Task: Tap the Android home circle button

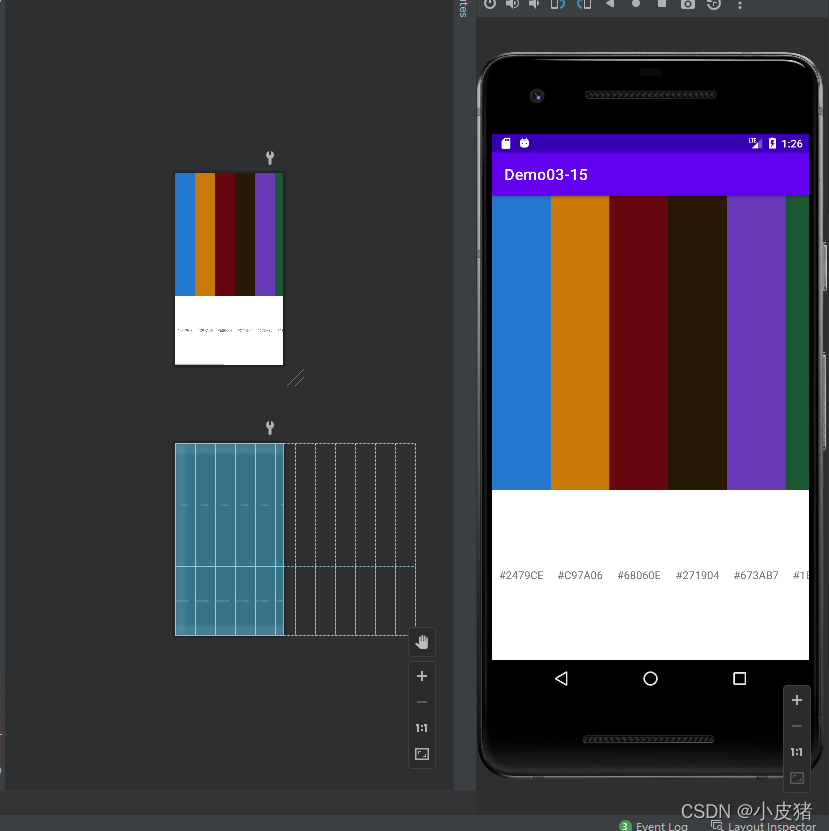Action: pos(650,679)
